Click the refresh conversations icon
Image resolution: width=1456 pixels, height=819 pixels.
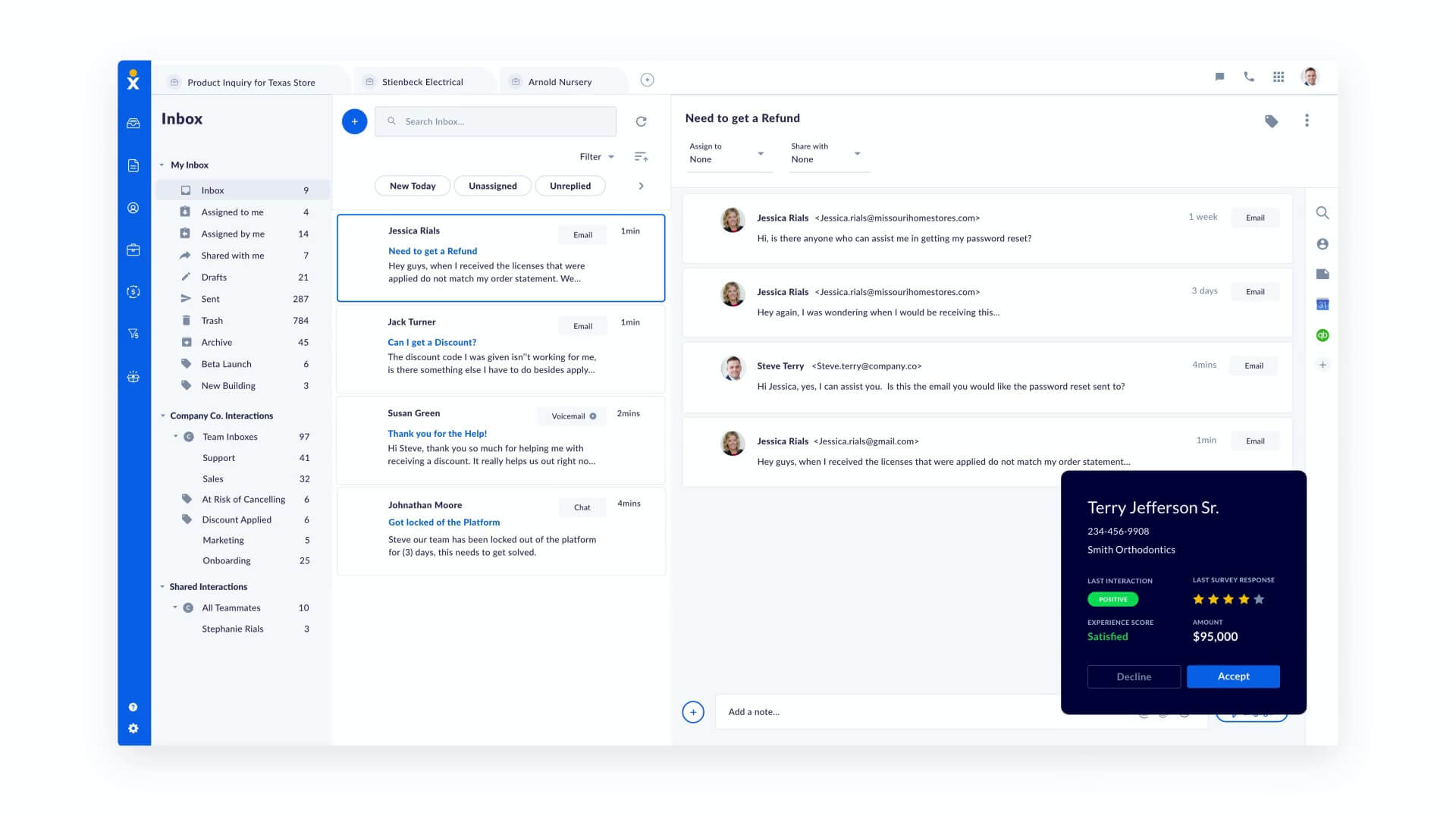click(641, 121)
